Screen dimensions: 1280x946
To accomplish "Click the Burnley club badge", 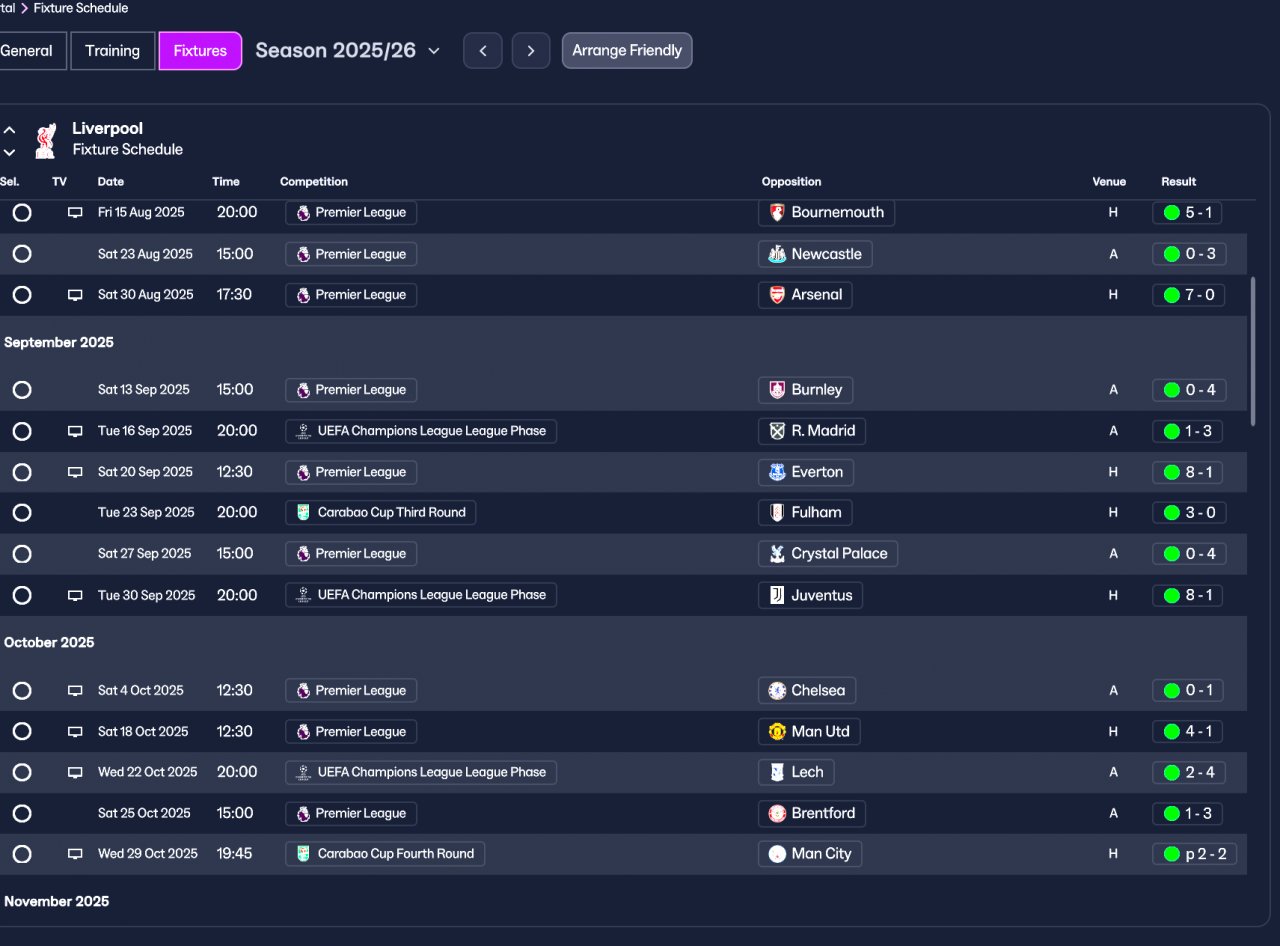I will [x=777, y=390].
